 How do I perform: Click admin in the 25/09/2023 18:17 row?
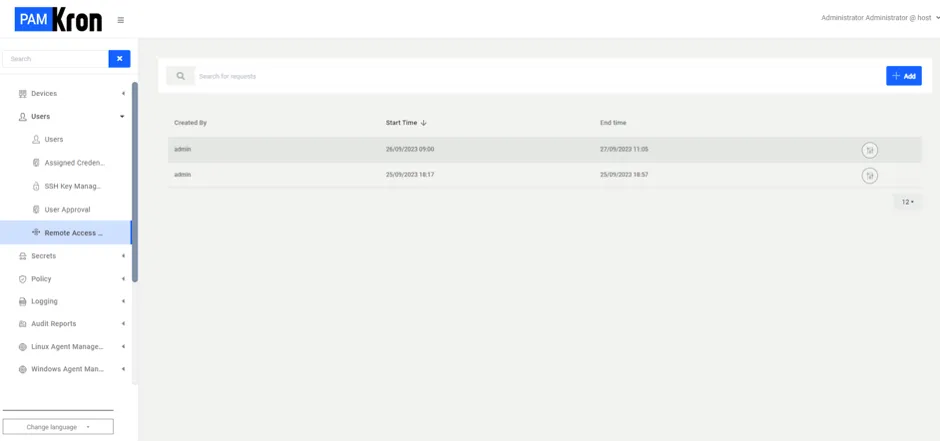click(x=182, y=175)
